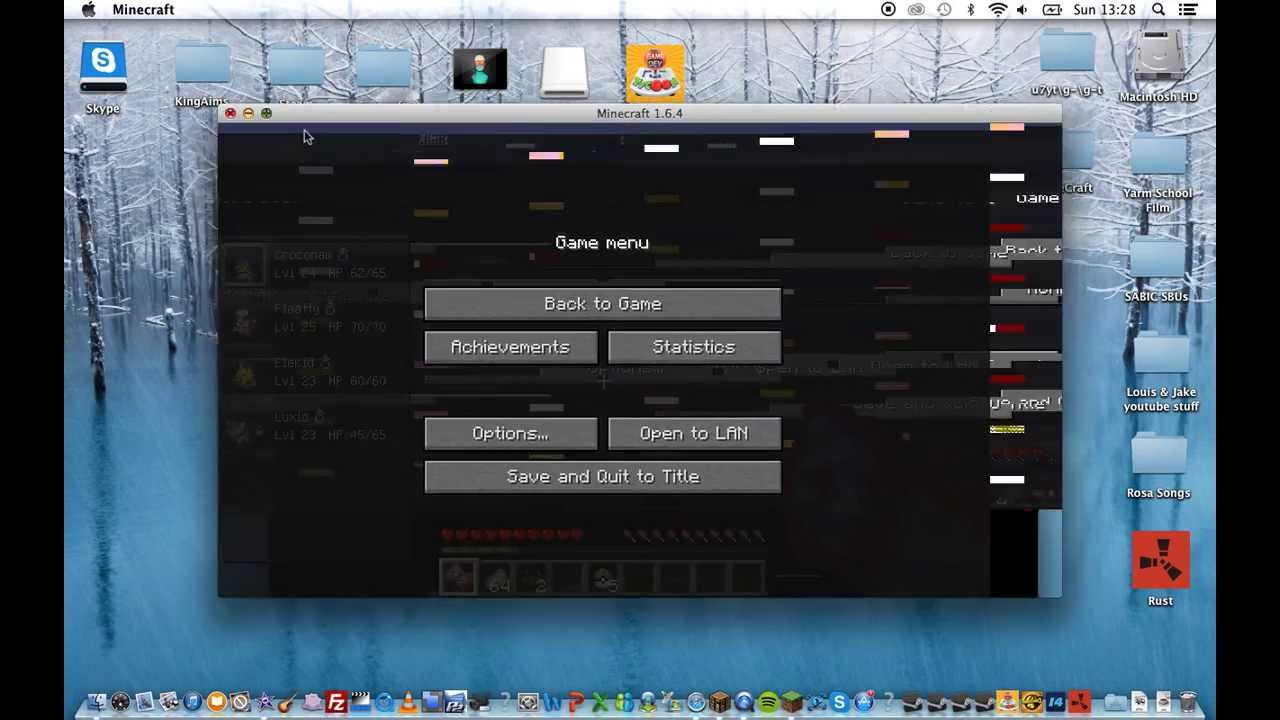Open the Apple menu
The image size is (1280, 720).
(88, 10)
